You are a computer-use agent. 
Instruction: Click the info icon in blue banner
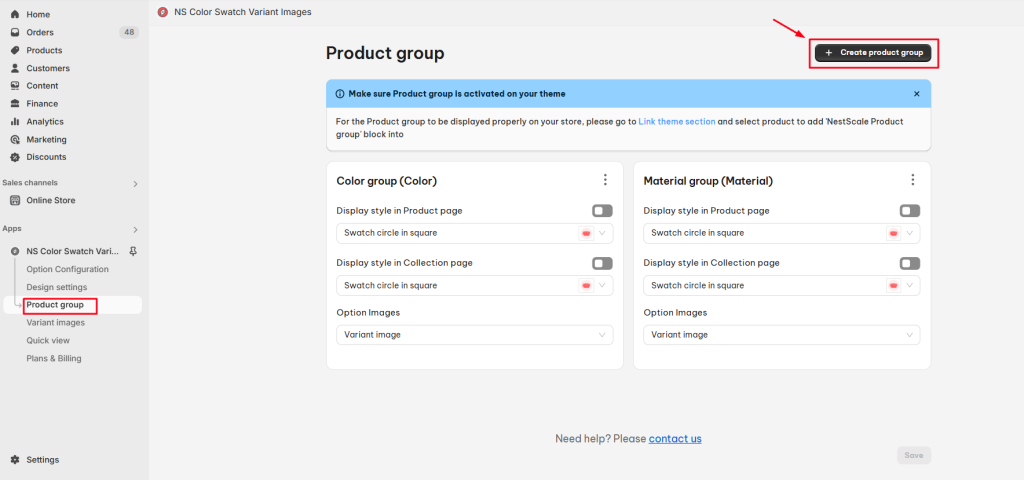340,94
